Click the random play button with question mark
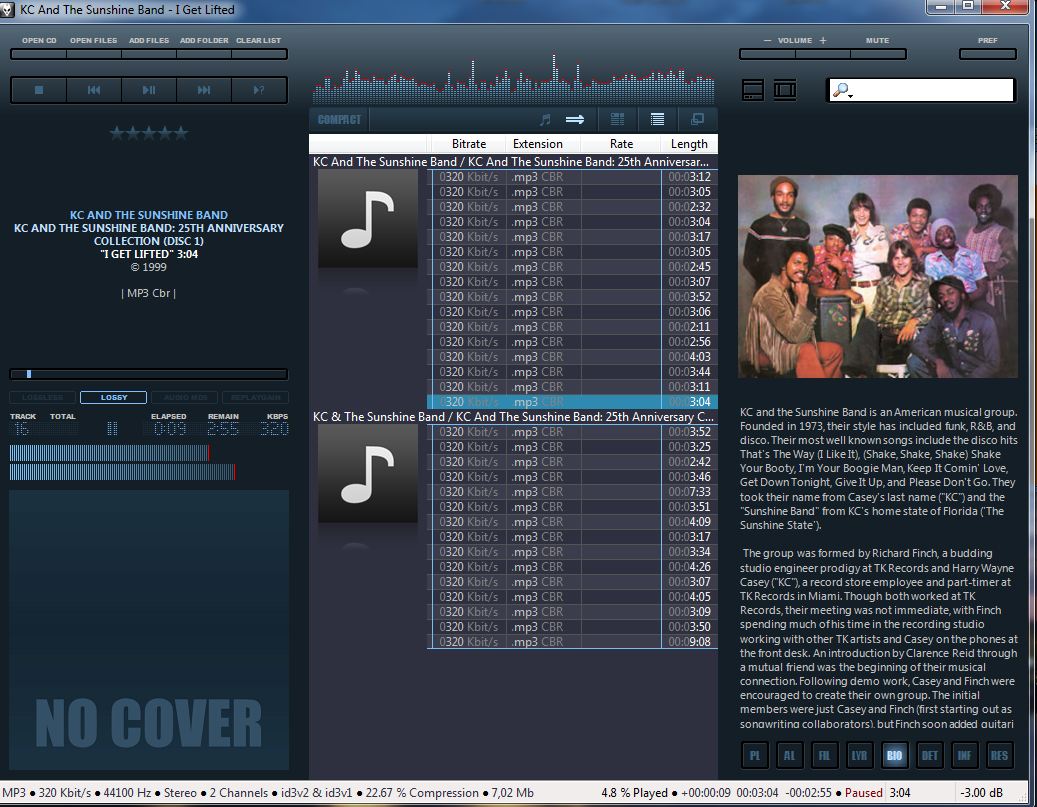The image size is (1037, 807). pyautogui.click(x=259, y=90)
